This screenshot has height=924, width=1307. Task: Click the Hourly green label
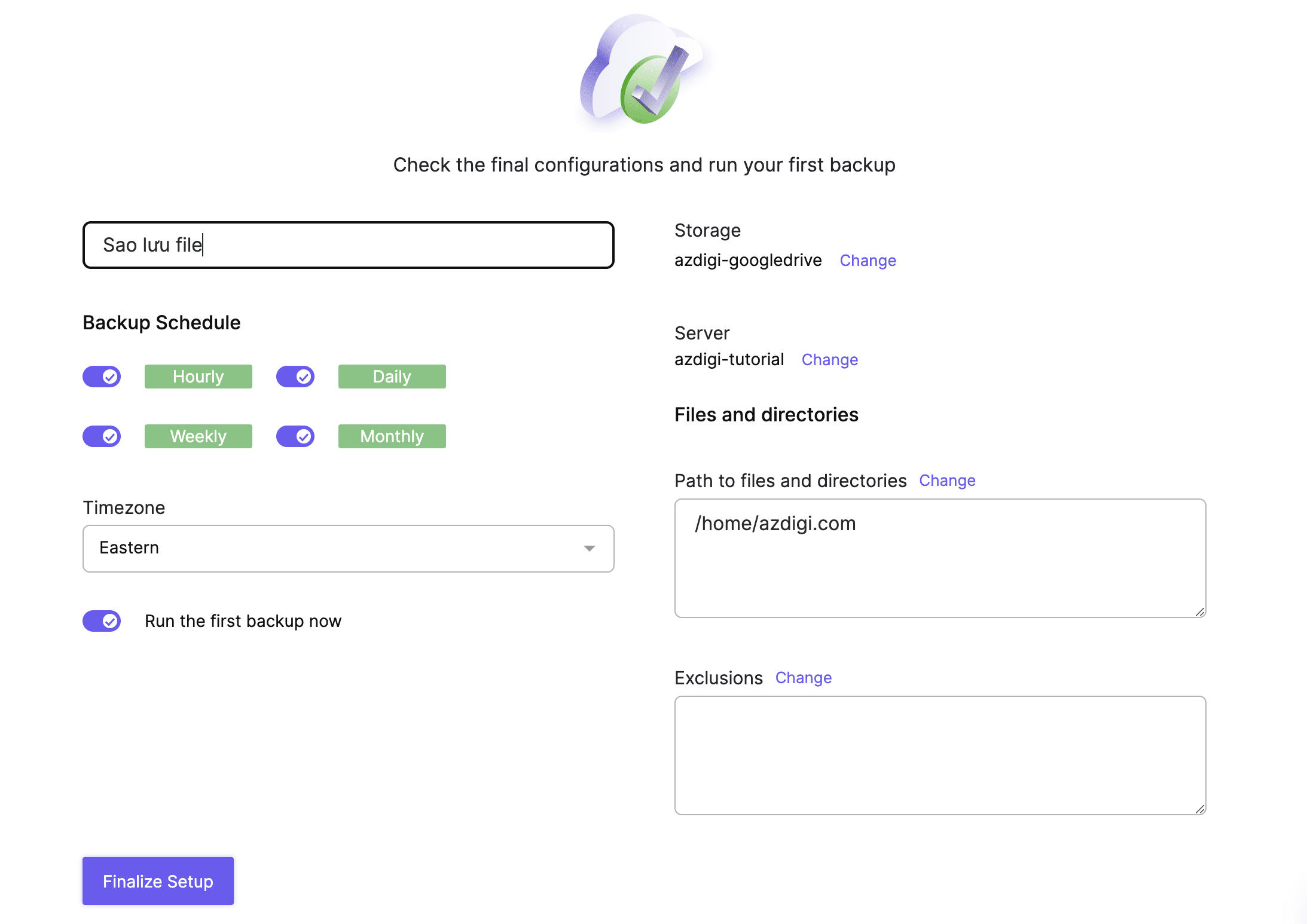198,377
